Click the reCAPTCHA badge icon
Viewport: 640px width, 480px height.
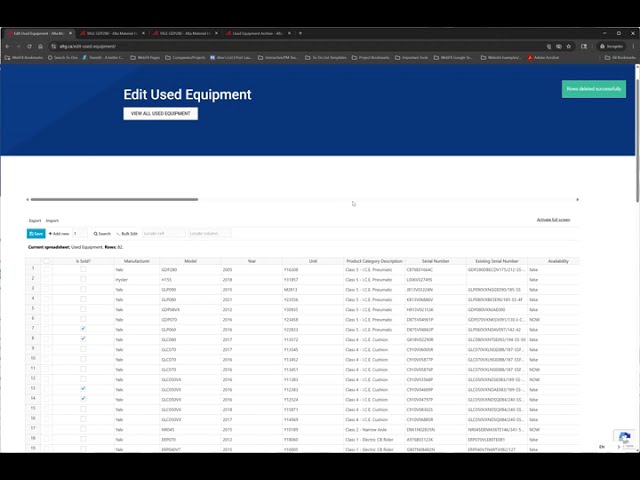point(624,440)
